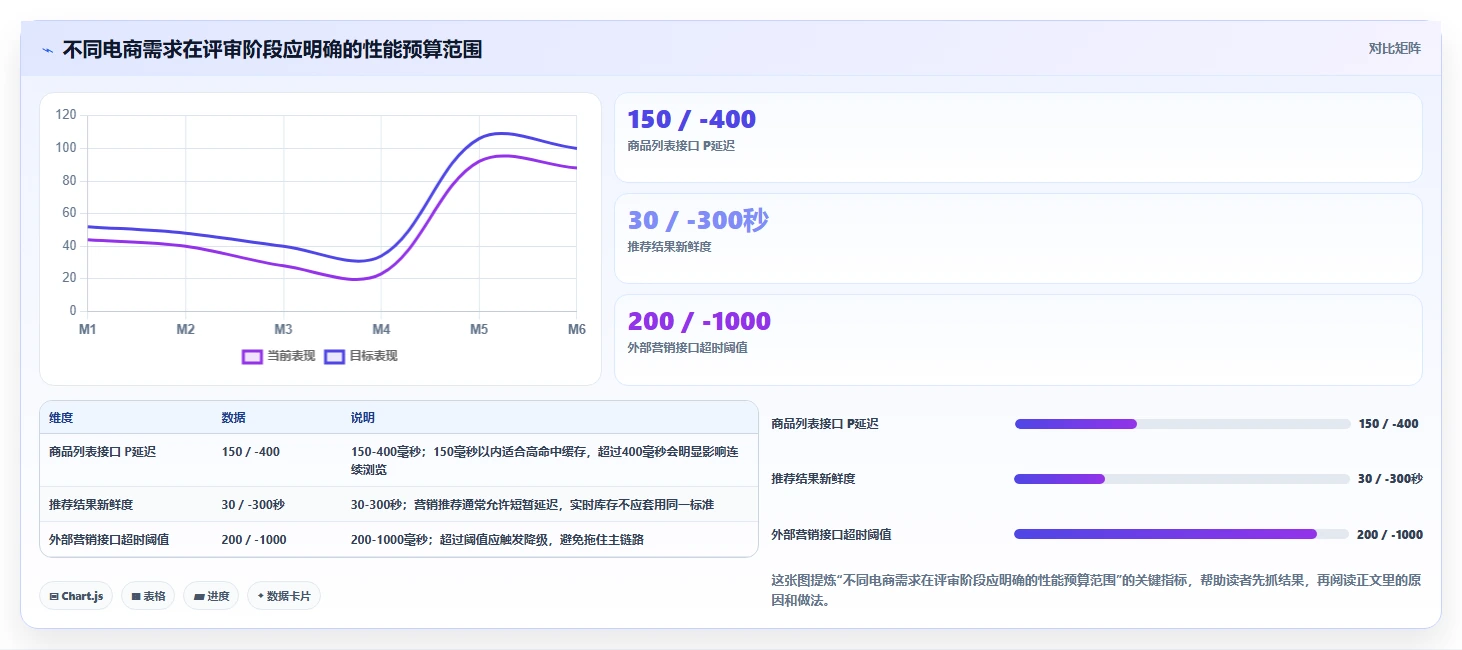The height and width of the screenshot is (650, 1462).
Task: Click the 维度 column header
Action: pyautogui.click(x=61, y=418)
